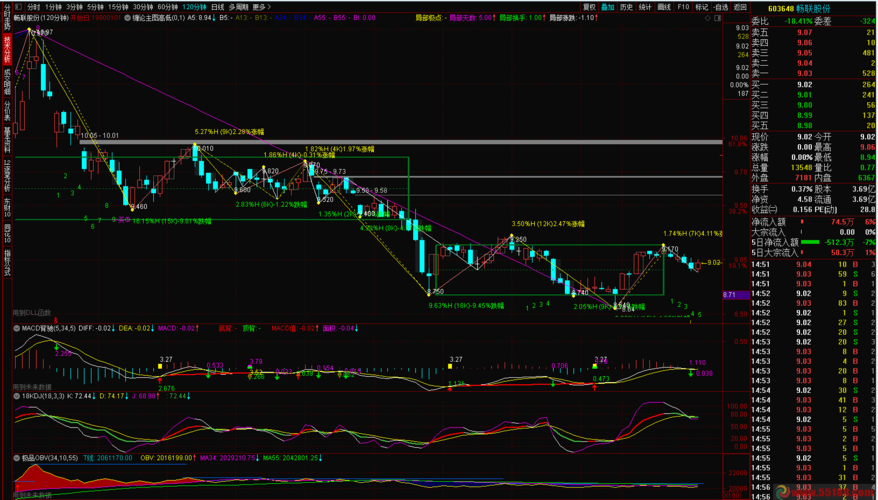Open the 统计 statistics menu

click(645, 6)
